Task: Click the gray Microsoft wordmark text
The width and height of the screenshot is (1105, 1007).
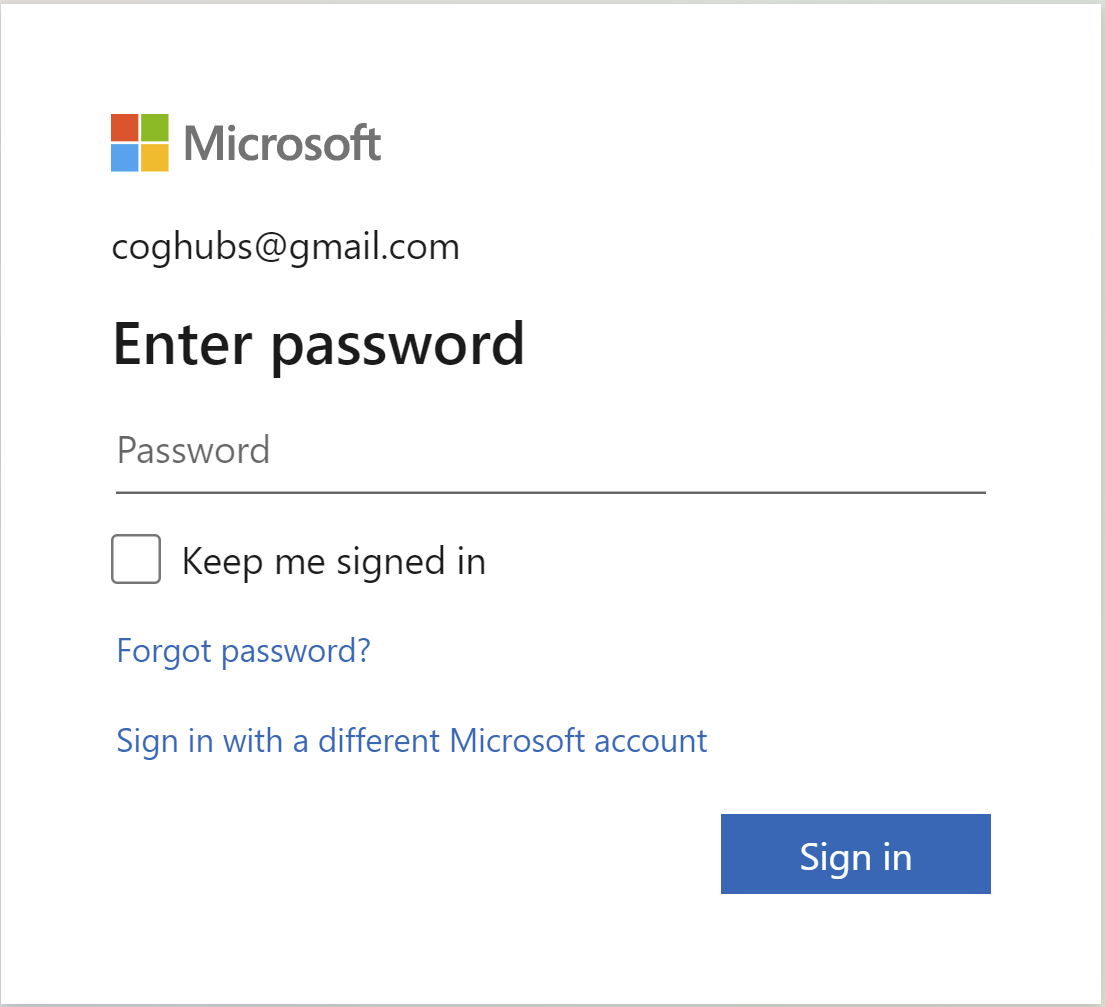Action: coord(282,144)
